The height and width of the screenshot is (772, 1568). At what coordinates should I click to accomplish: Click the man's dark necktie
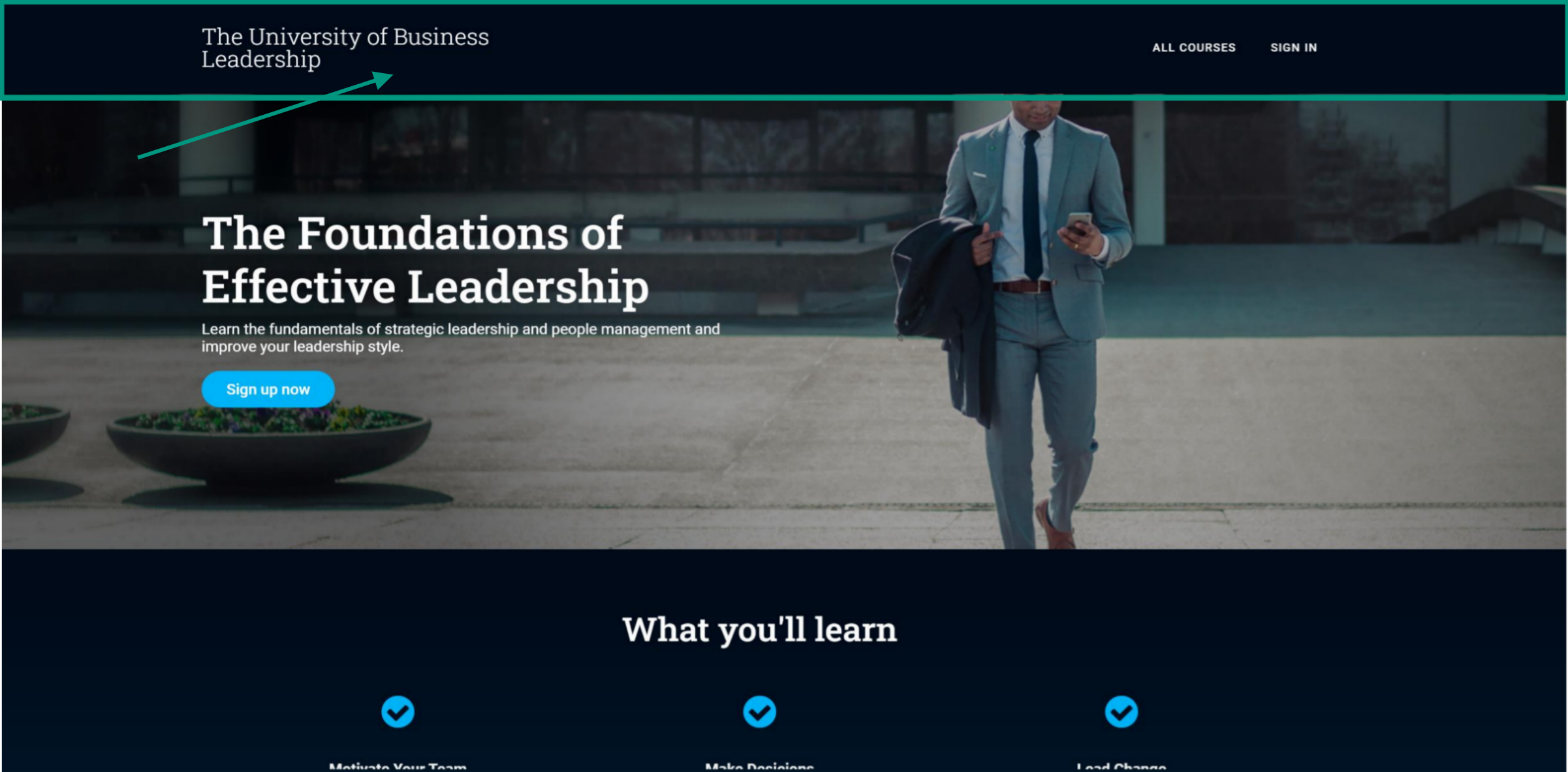coord(1032,202)
